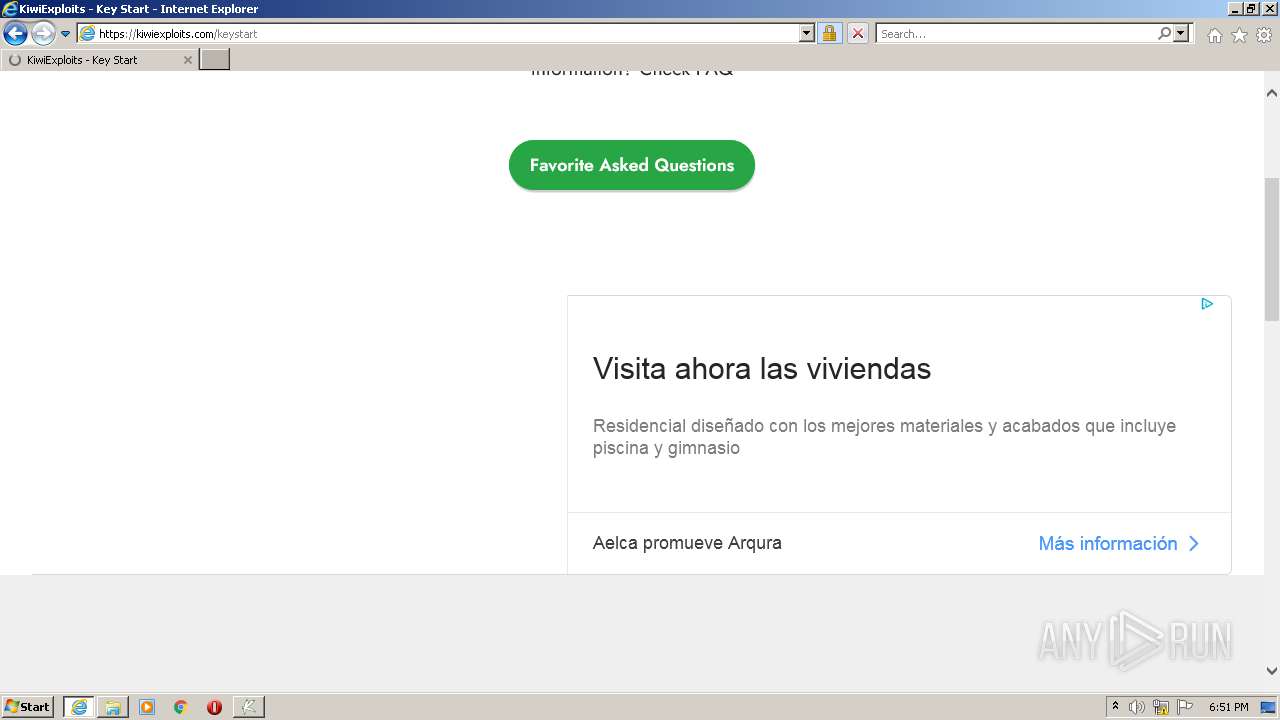The height and width of the screenshot is (720, 1280).
Task: Open the File Explorer taskbar icon
Action: [x=113, y=707]
